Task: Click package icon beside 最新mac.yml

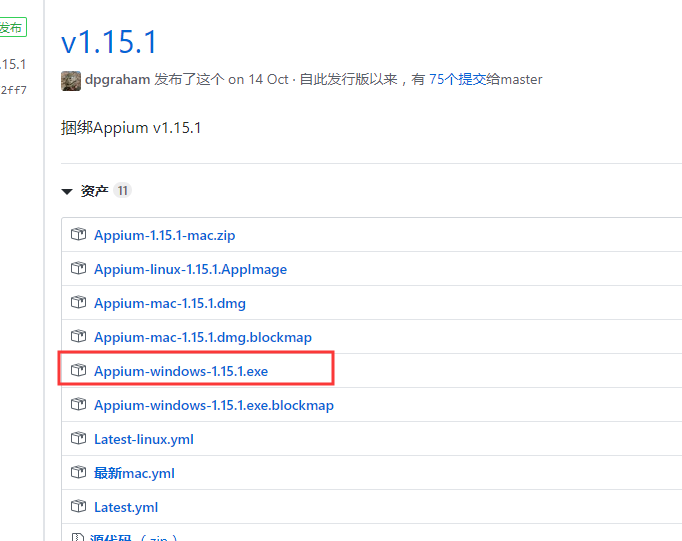Action: point(78,472)
